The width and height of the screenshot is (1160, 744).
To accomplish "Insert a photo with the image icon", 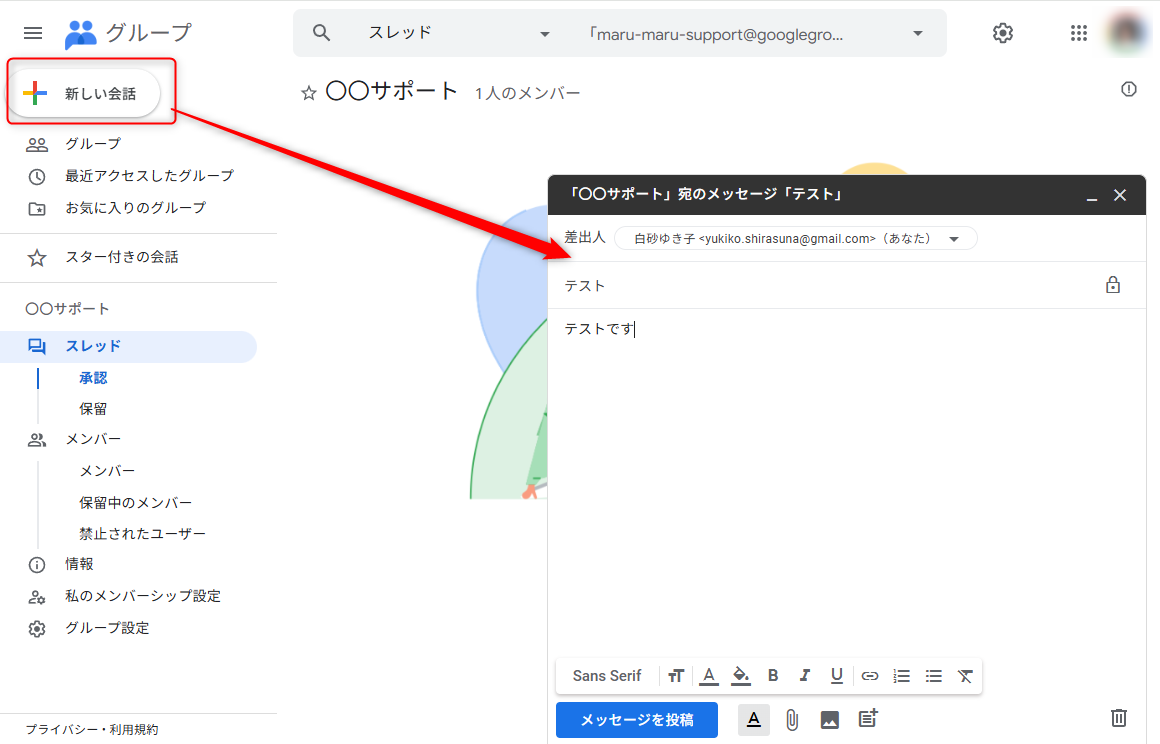I will 829,719.
